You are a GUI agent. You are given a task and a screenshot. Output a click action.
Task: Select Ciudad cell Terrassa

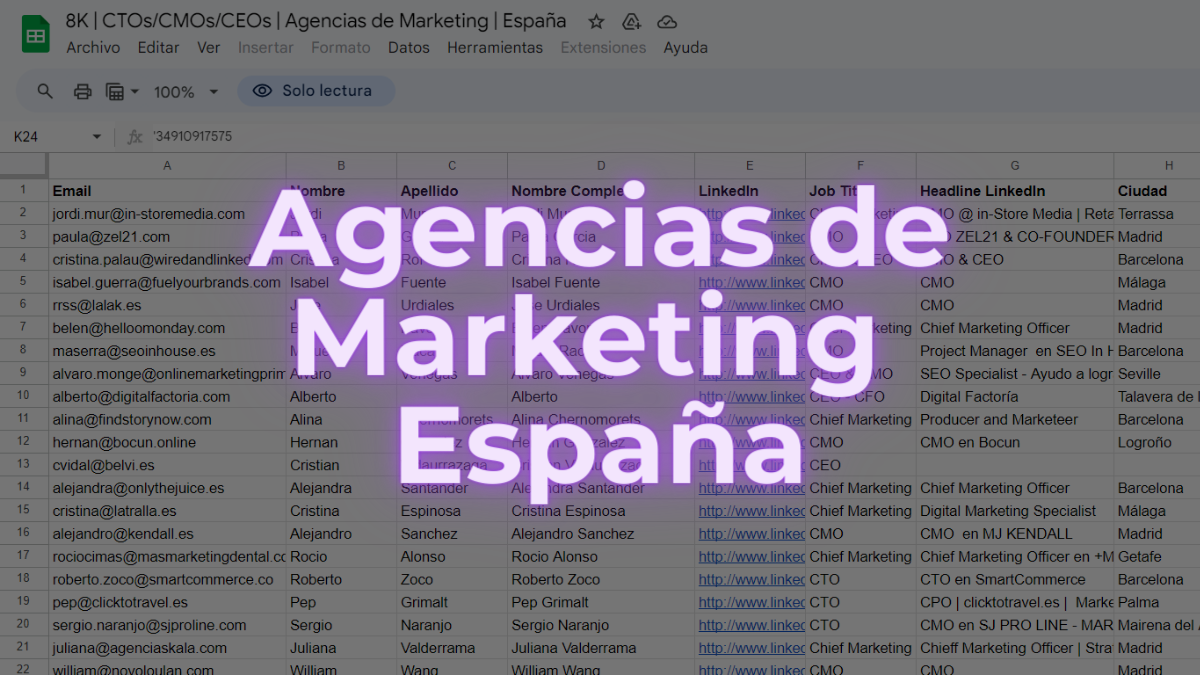pyautogui.click(x=1157, y=213)
